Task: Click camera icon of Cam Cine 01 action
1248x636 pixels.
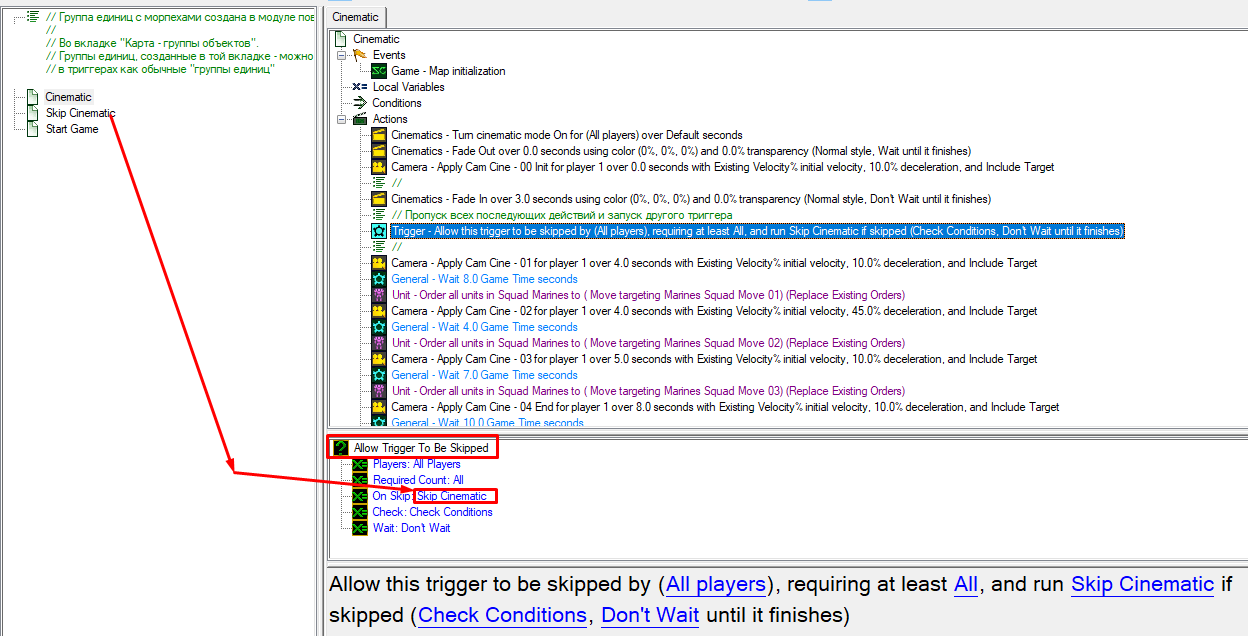Action: click(379, 263)
